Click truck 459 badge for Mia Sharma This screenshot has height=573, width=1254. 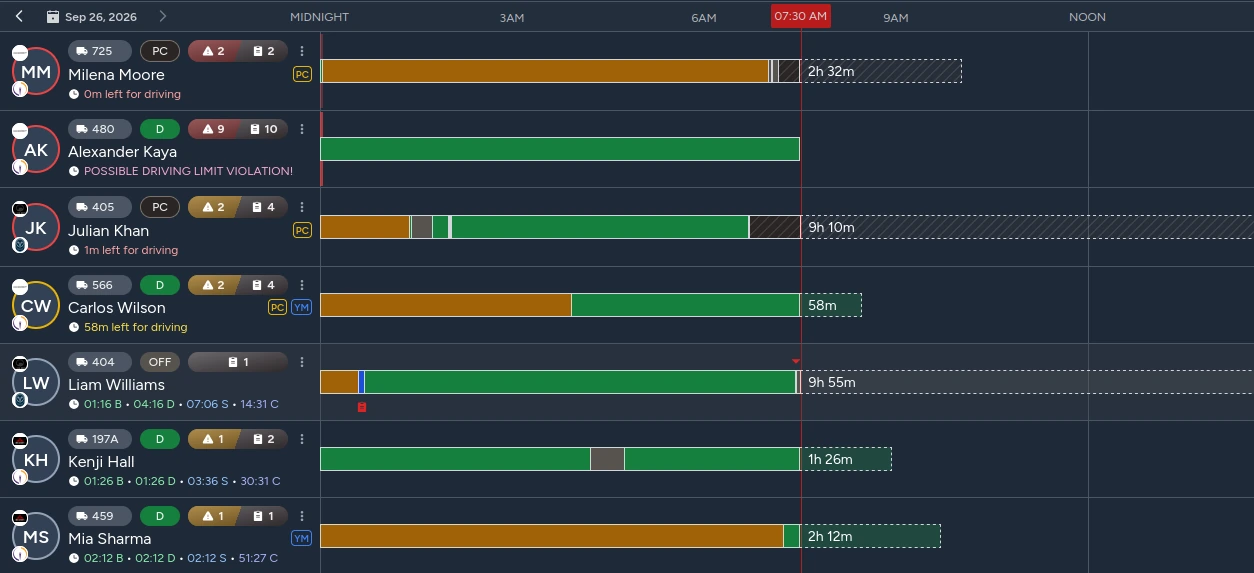(x=100, y=516)
